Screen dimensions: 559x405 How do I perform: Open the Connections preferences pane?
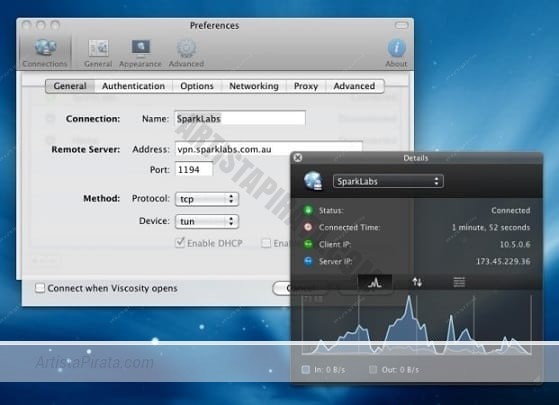pos(45,53)
